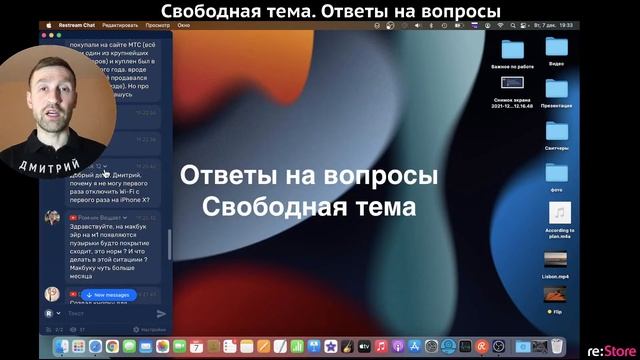Click the New messages button in chat
Screen dimensions: 640x360
point(109,295)
